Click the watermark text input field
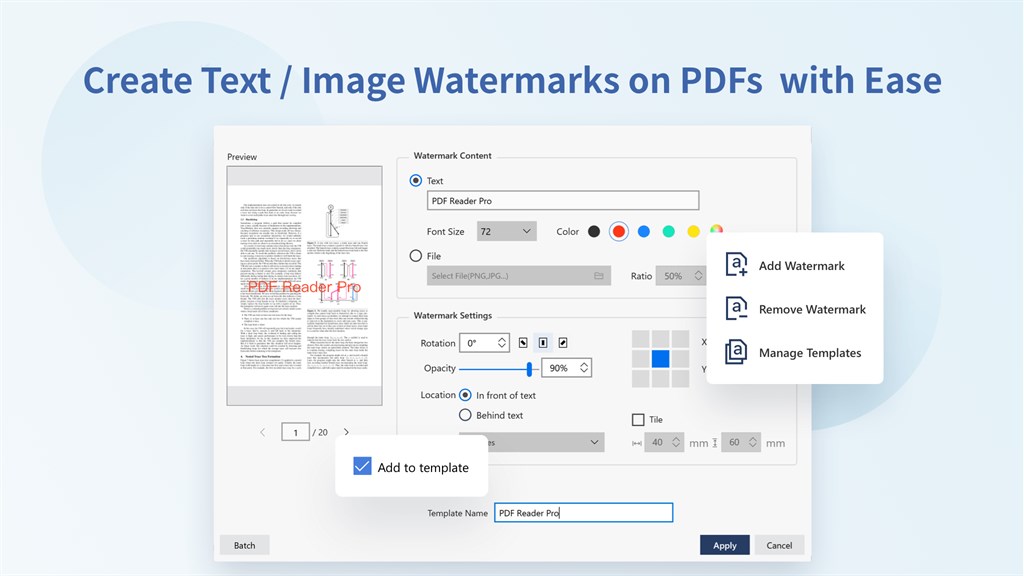This screenshot has height=576, width=1024. point(563,200)
